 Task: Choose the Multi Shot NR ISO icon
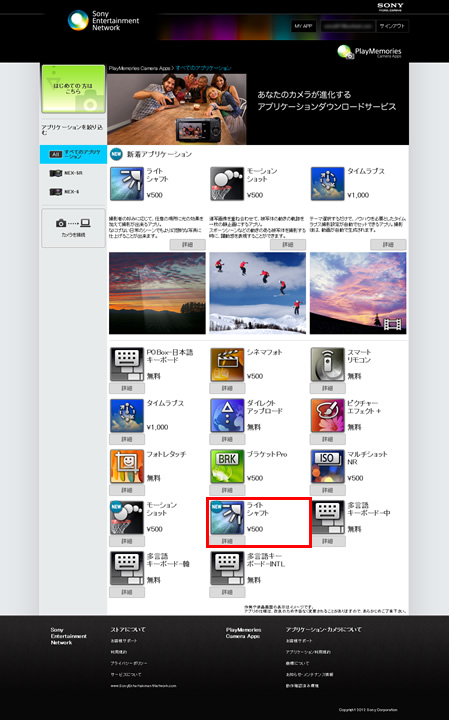point(327,467)
